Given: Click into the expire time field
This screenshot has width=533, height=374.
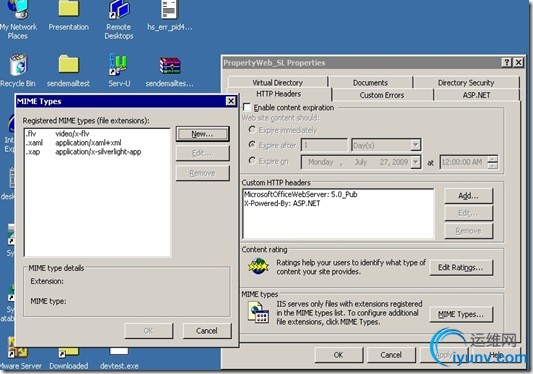Looking at the screenshot, I should tap(464, 162).
